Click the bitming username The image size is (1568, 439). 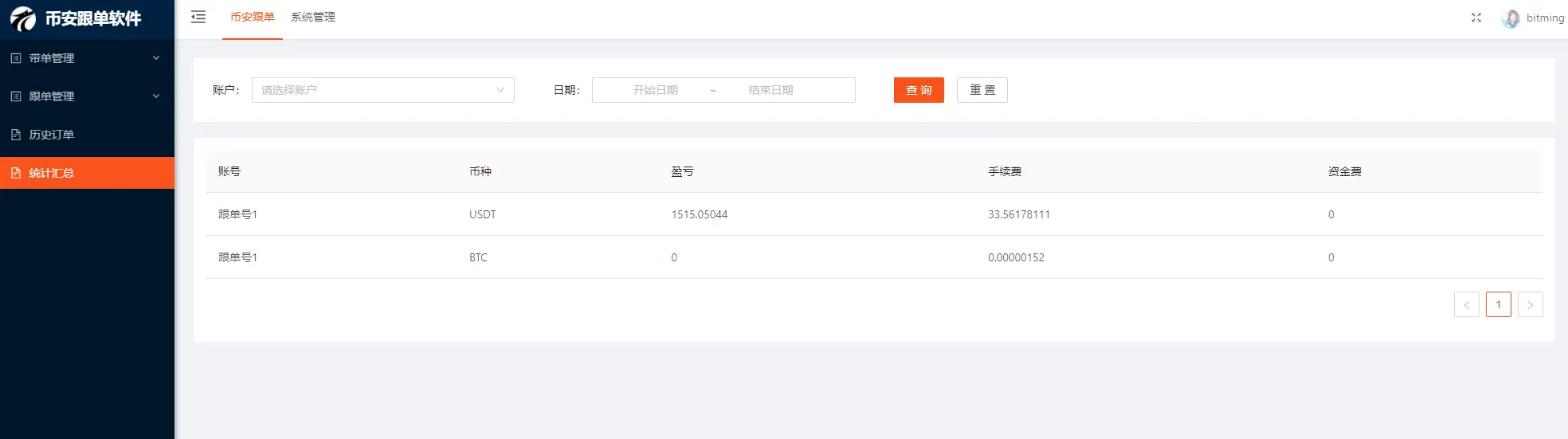click(x=1546, y=18)
